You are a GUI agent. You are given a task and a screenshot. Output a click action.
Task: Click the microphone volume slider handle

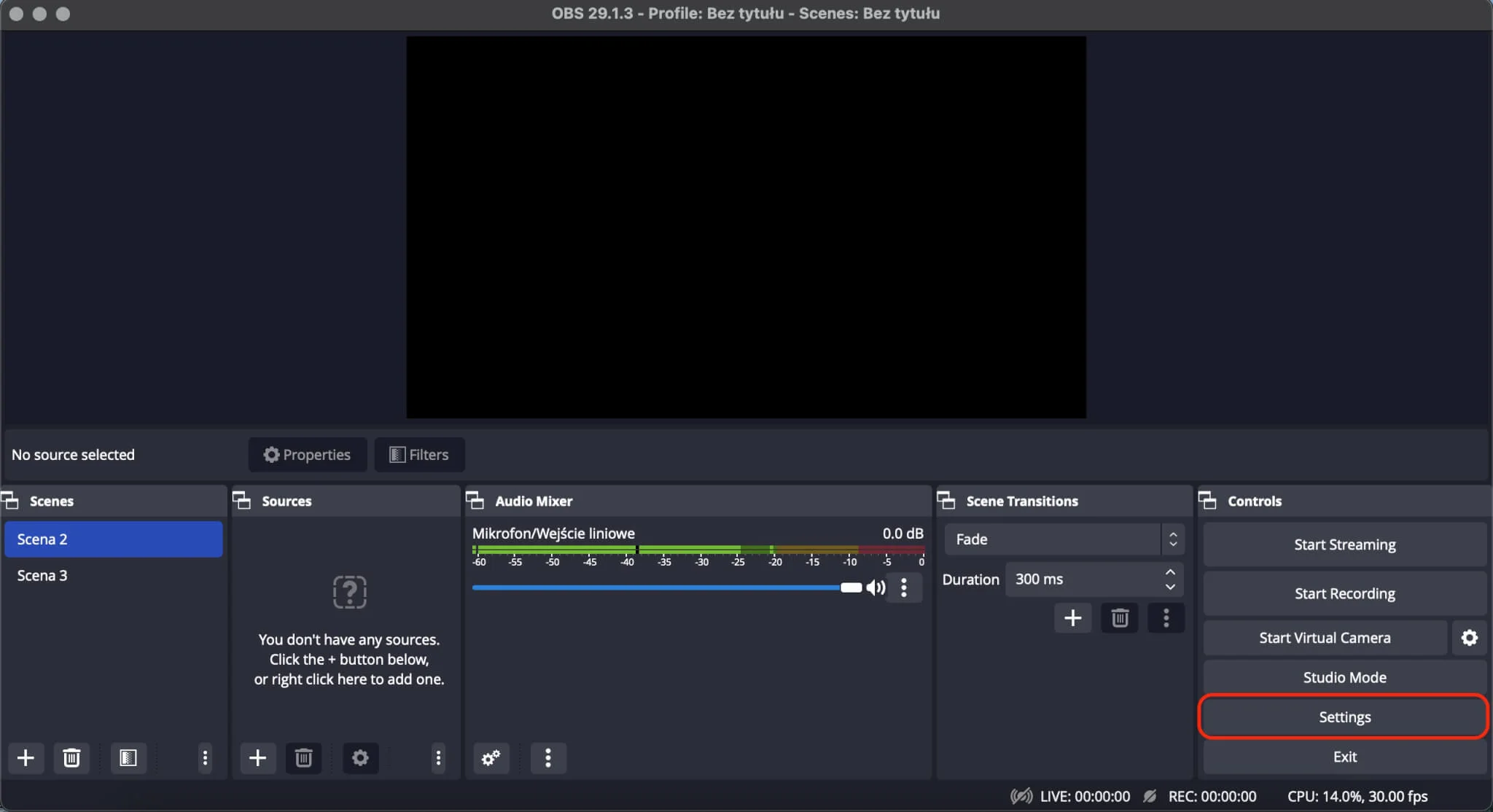850,587
